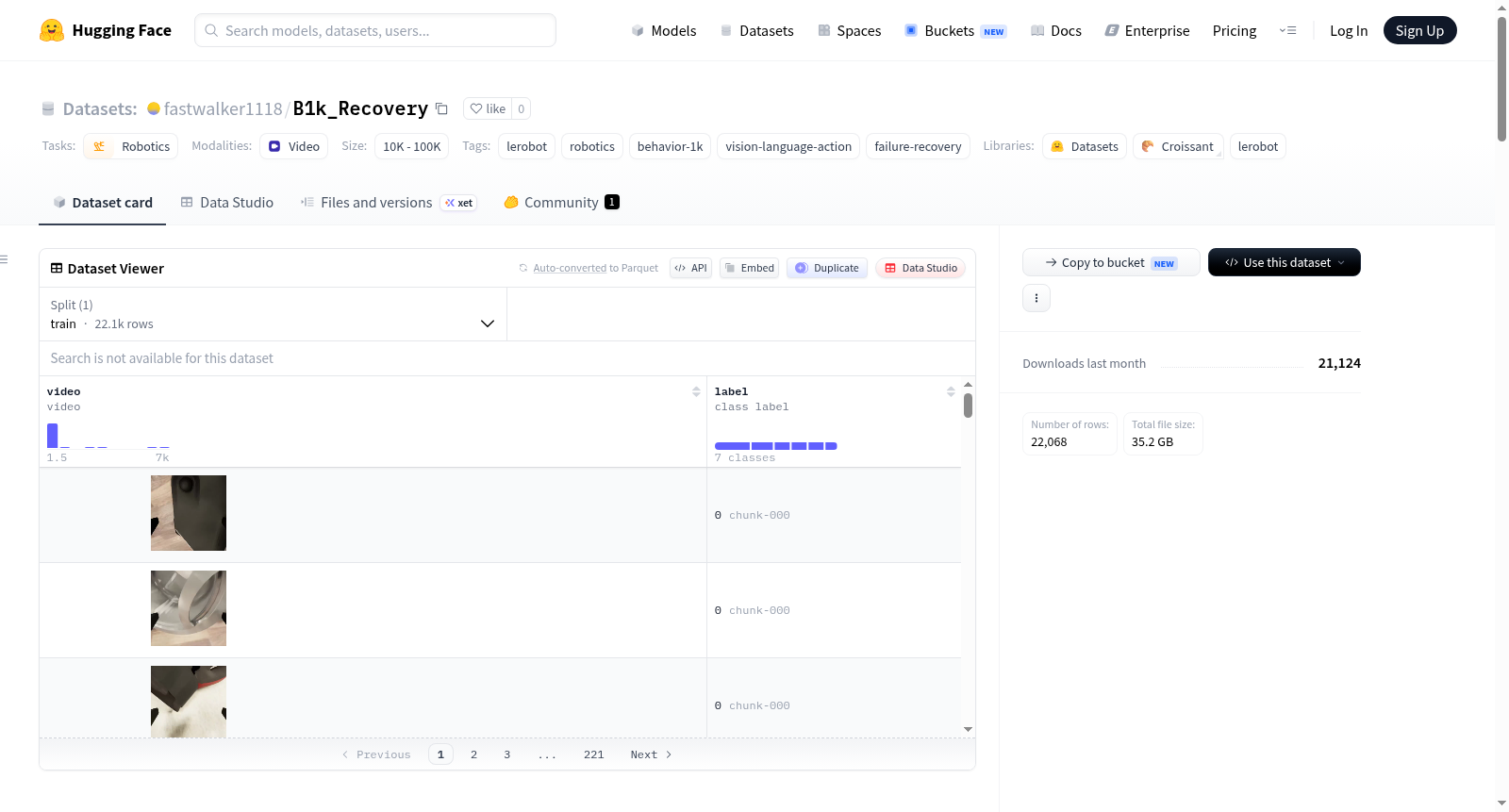The height and width of the screenshot is (812, 1509).
Task: Open the B1k_Recovery dataset title link
Action: click(360, 108)
